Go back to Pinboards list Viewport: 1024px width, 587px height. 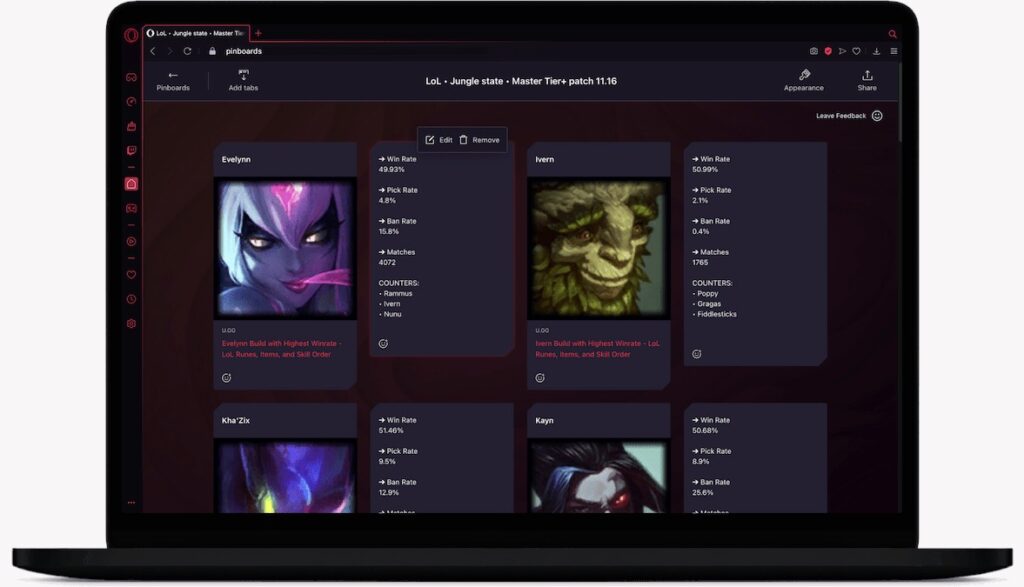tap(173, 81)
